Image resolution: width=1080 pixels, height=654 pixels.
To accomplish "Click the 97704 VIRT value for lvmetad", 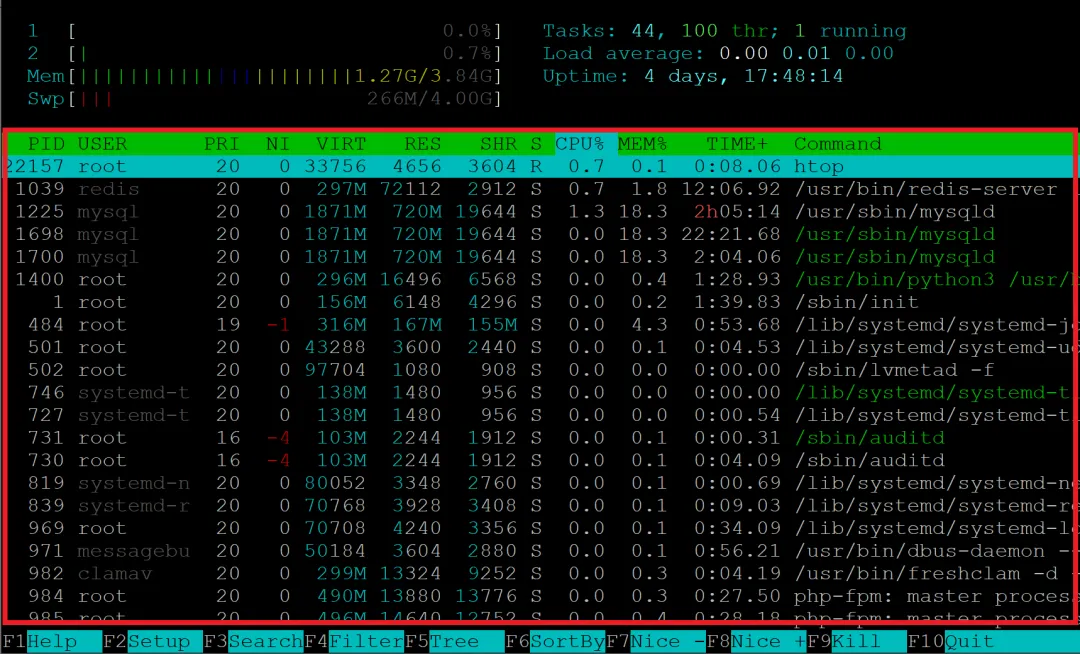I will (335, 370).
